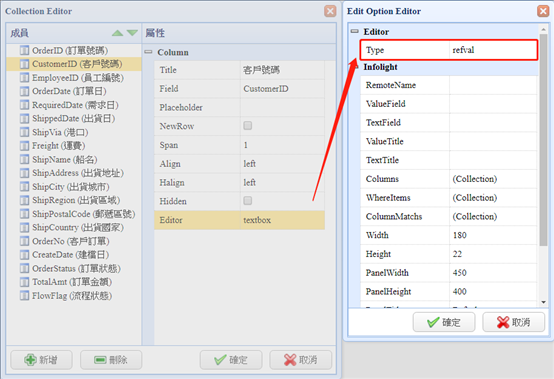This screenshot has height=379, width=554.
Task: Toggle the Hidden checkbox
Action: [x=248, y=201]
